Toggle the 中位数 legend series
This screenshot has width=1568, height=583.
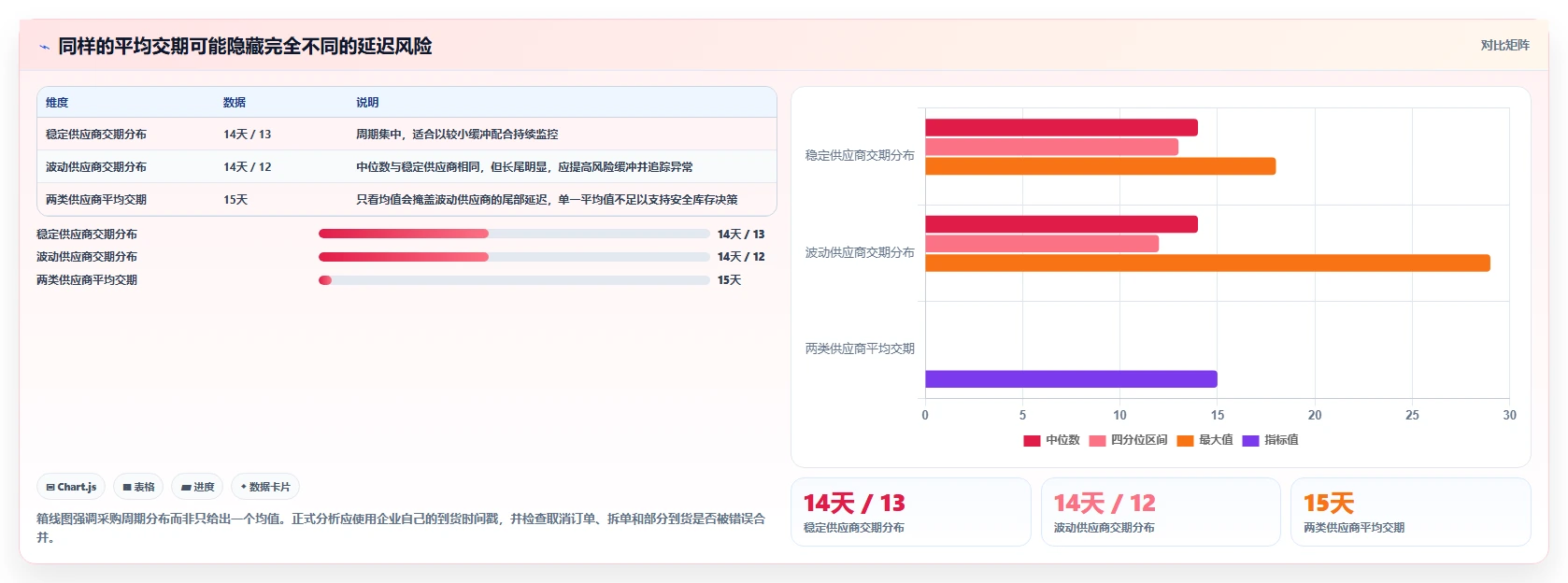click(x=1051, y=440)
